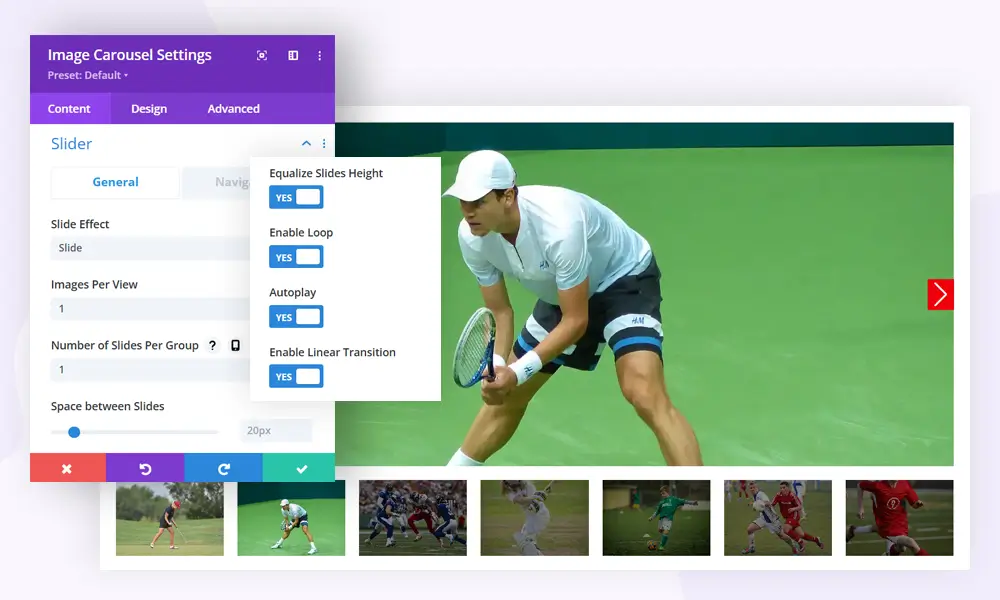Click the help question mark for Slides Per Group
This screenshot has width=1000, height=600.
click(212, 345)
